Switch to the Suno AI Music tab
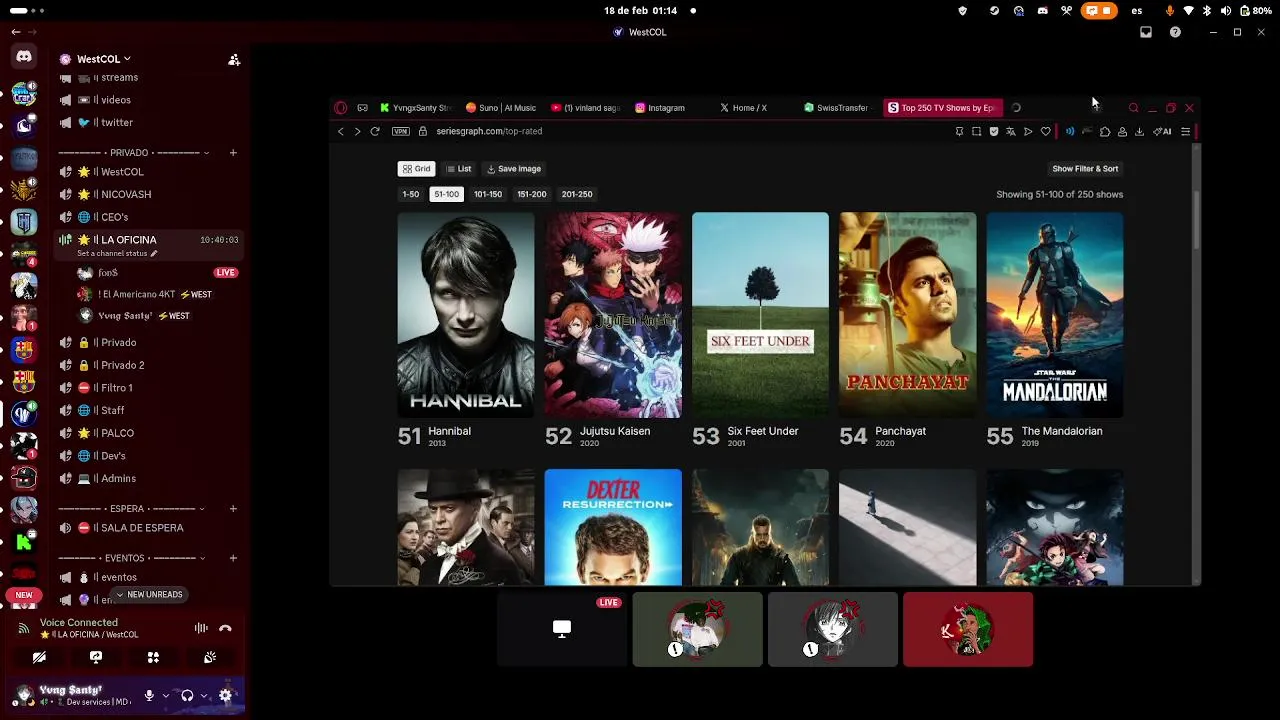This screenshot has height=720, width=1280. pyautogui.click(x=501, y=108)
